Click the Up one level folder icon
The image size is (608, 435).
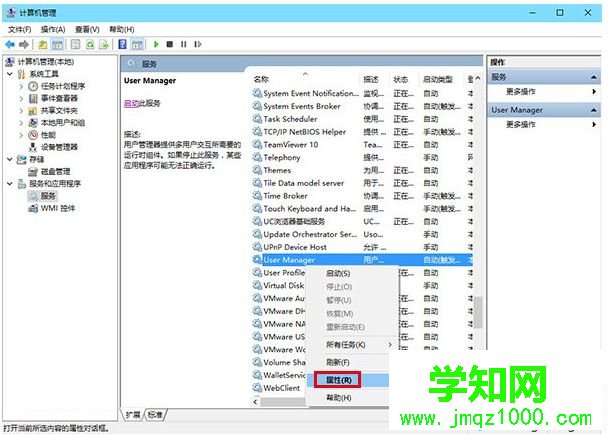pyautogui.click(x=43, y=45)
